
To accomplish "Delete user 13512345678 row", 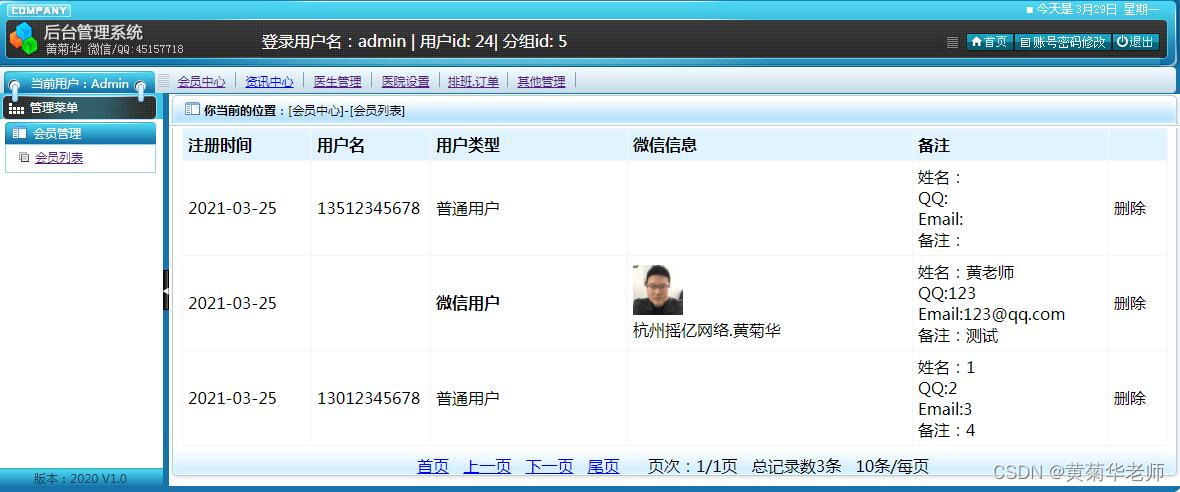I will 1130,209.
